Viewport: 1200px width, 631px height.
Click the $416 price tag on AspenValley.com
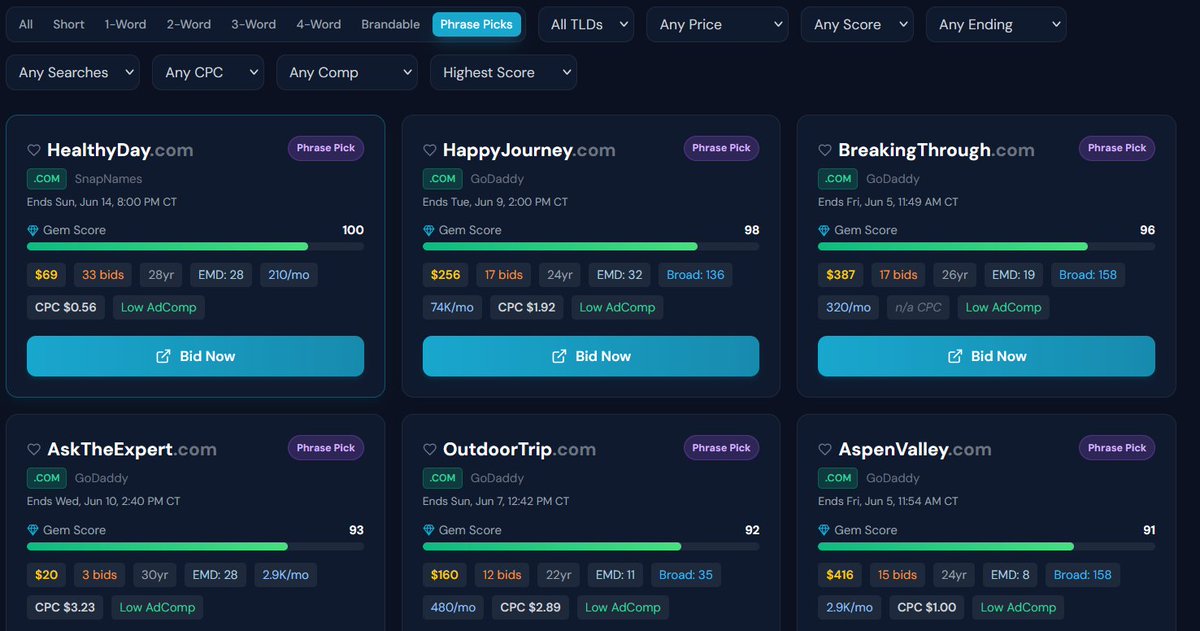pyautogui.click(x=841, y=575)
